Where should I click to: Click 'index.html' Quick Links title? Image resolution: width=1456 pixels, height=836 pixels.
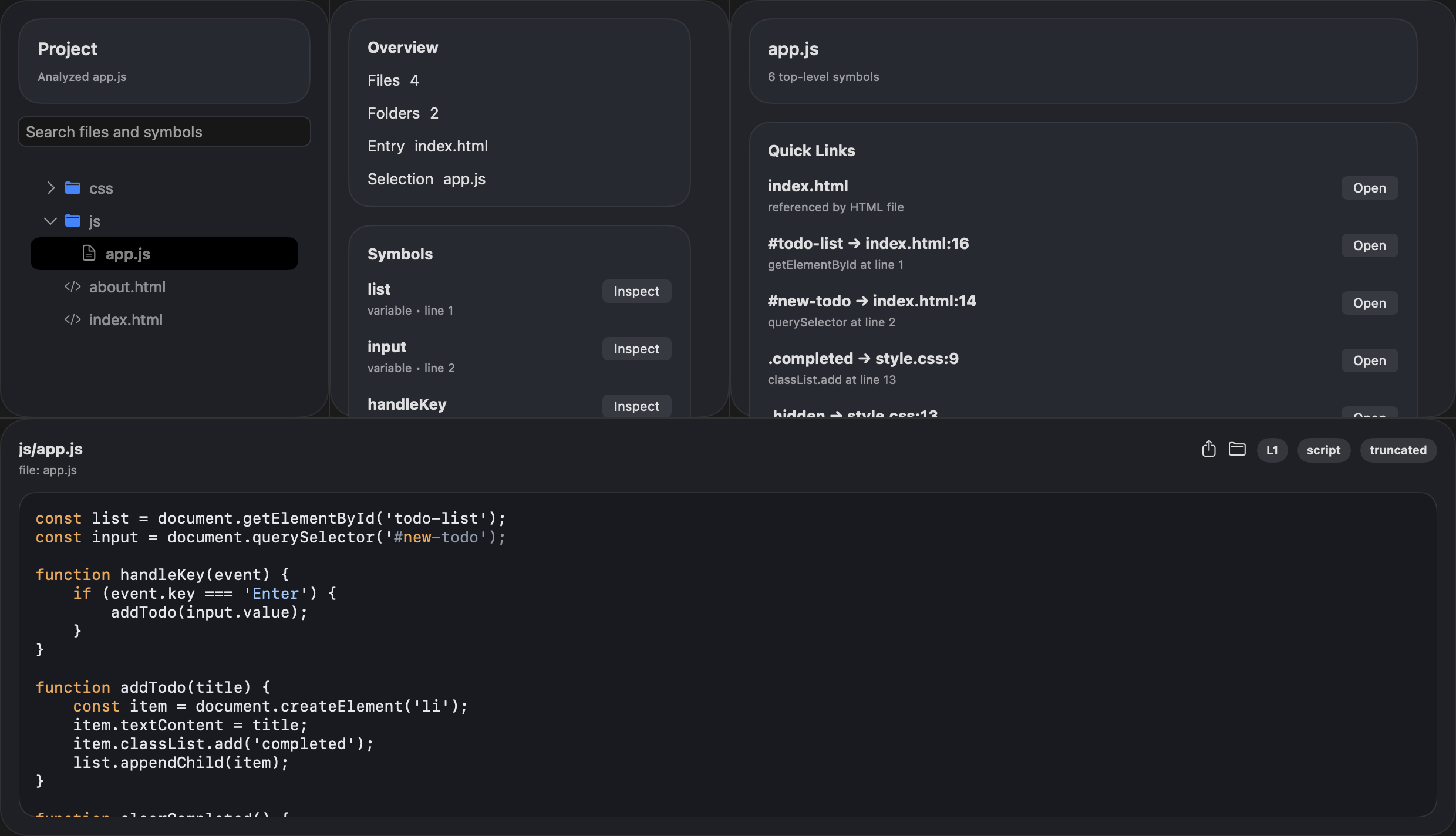(808, 186)
